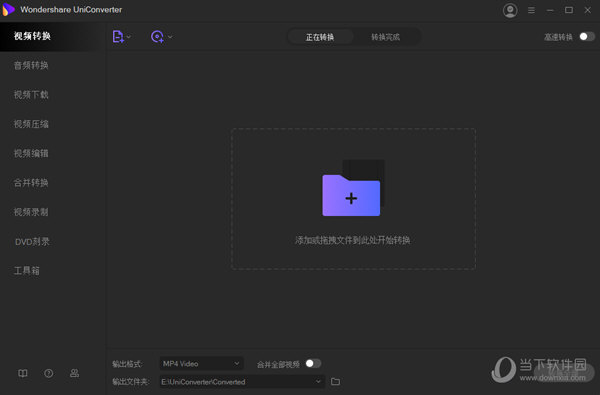Select 视频录制 in the sidebar

52,212
